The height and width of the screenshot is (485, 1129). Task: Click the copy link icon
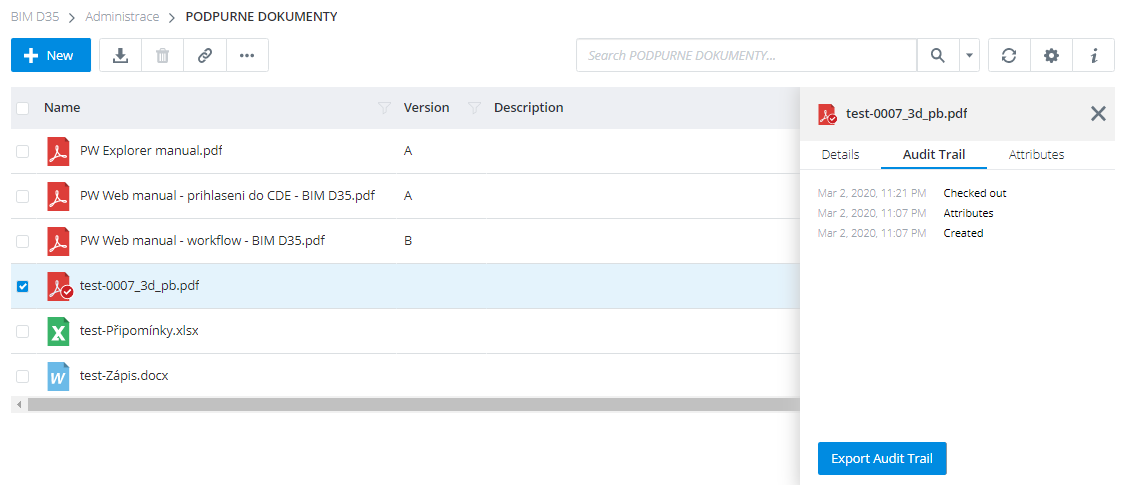(x=205, y=56)
